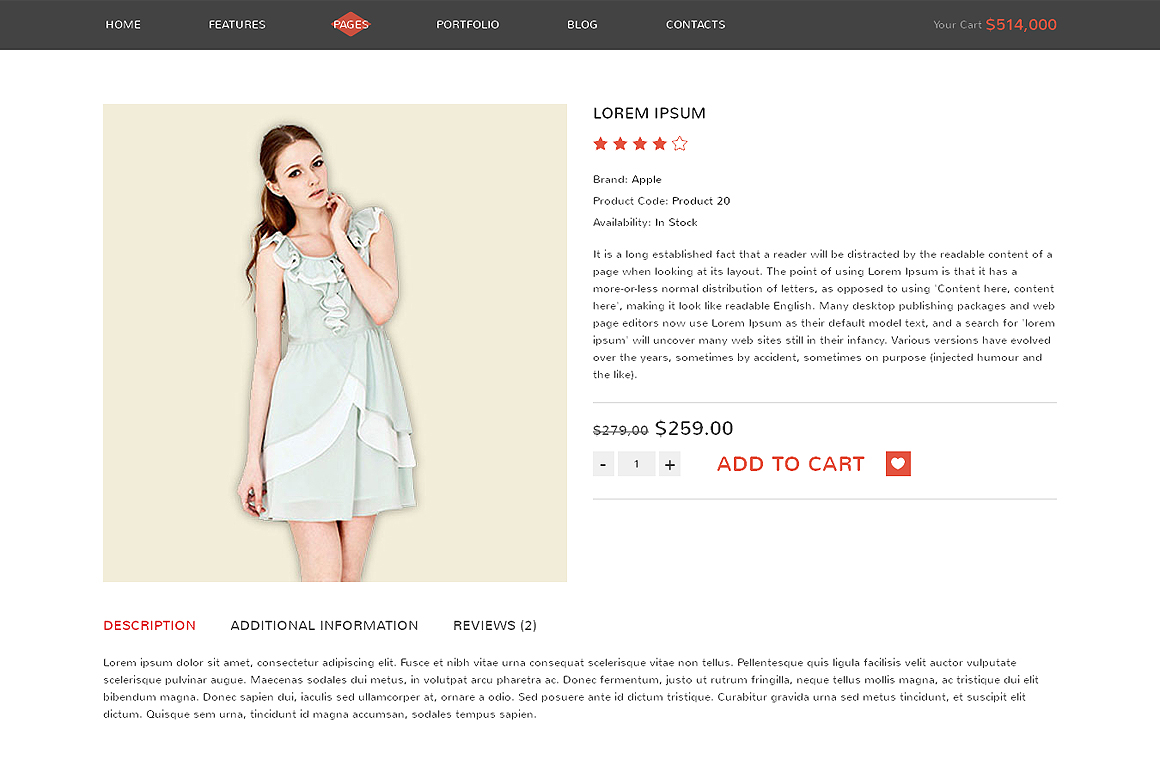The image size is (1160, 772).
Task: Click the dress product image
Action: (334, 342)
